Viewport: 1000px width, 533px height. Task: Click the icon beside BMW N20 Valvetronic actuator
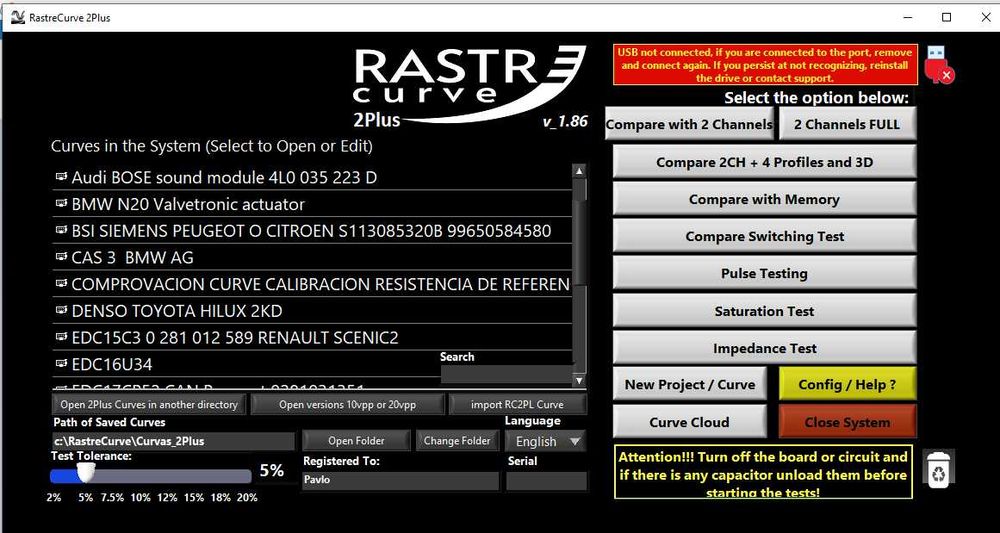tap(61, 203)
